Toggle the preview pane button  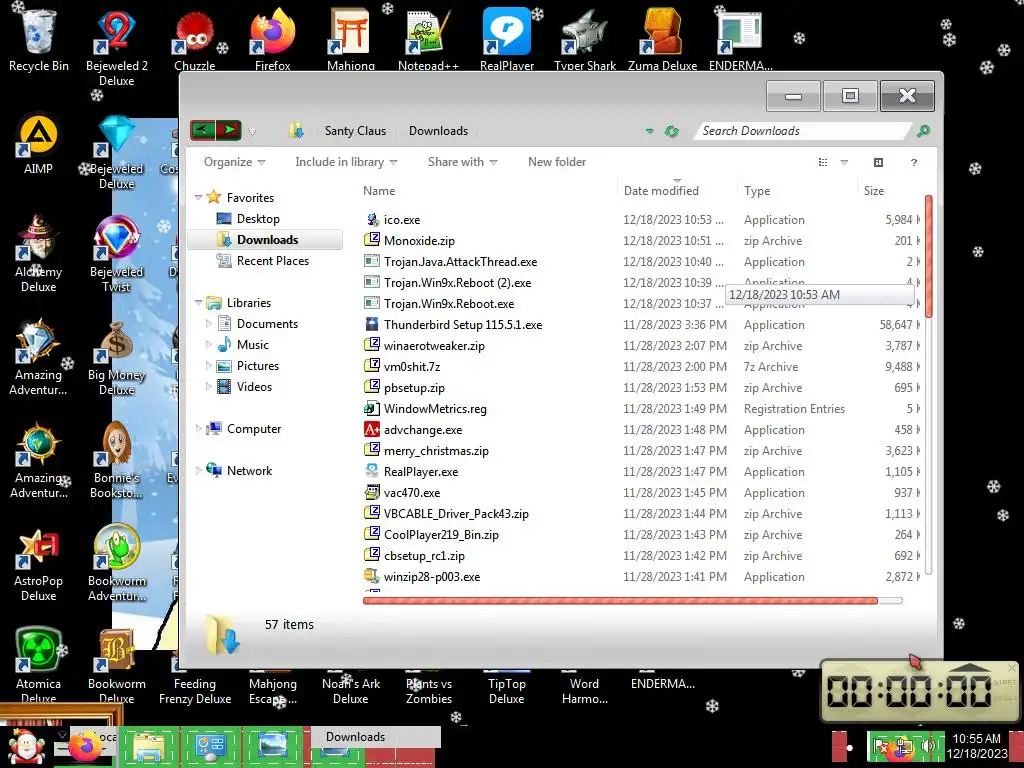point(878,162)
